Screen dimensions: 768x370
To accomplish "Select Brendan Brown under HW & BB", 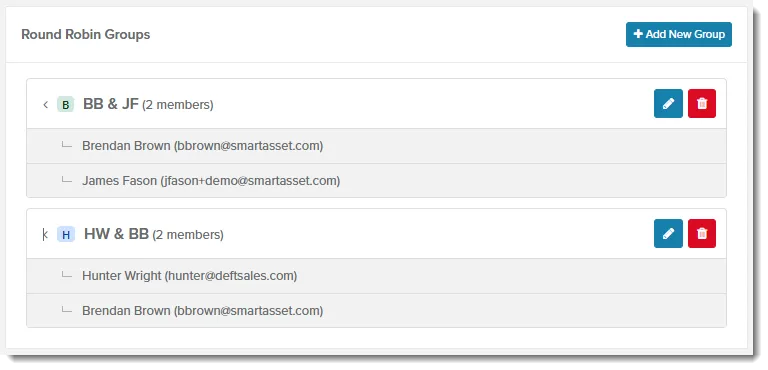I will [x=376, y=311].
